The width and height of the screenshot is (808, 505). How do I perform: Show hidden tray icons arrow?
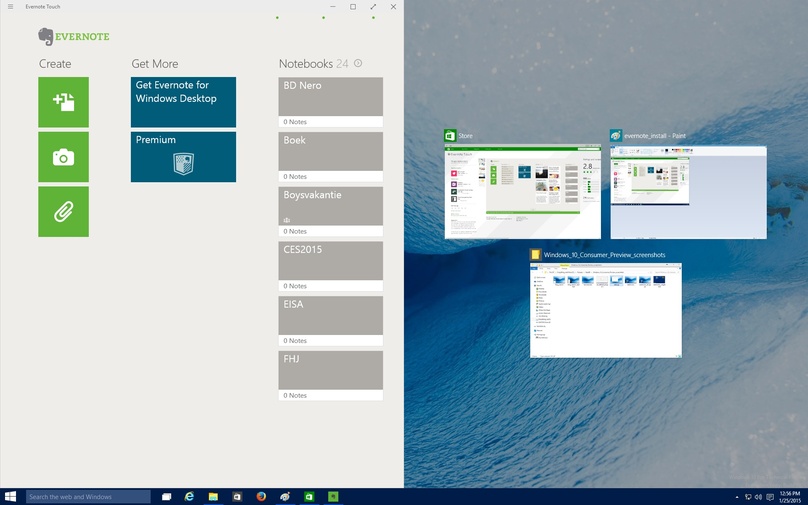tap(736, 497)
